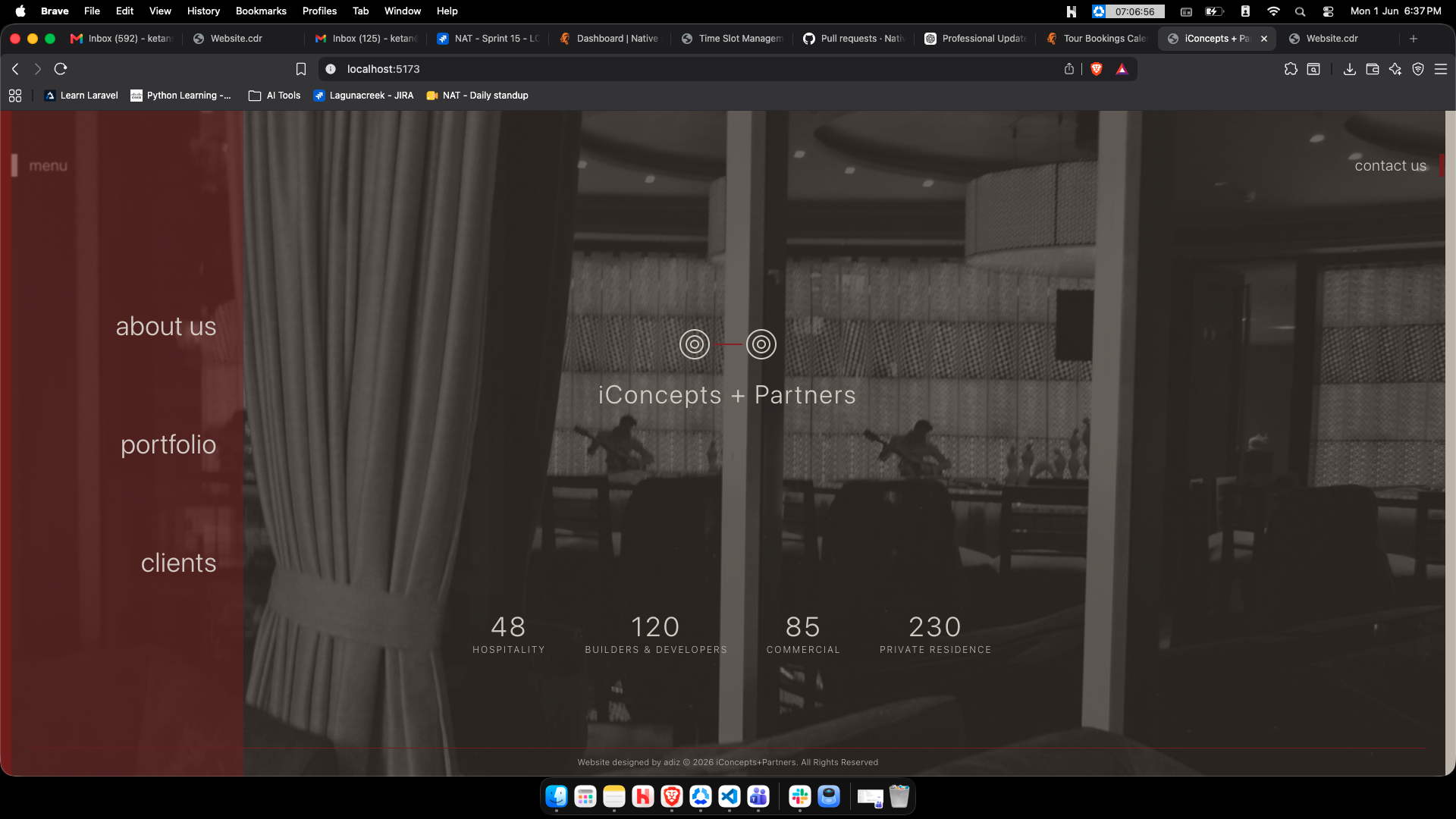This screenshot has width=1456, height=819.
Task: Open Slack from the dock
Action: 800,796
